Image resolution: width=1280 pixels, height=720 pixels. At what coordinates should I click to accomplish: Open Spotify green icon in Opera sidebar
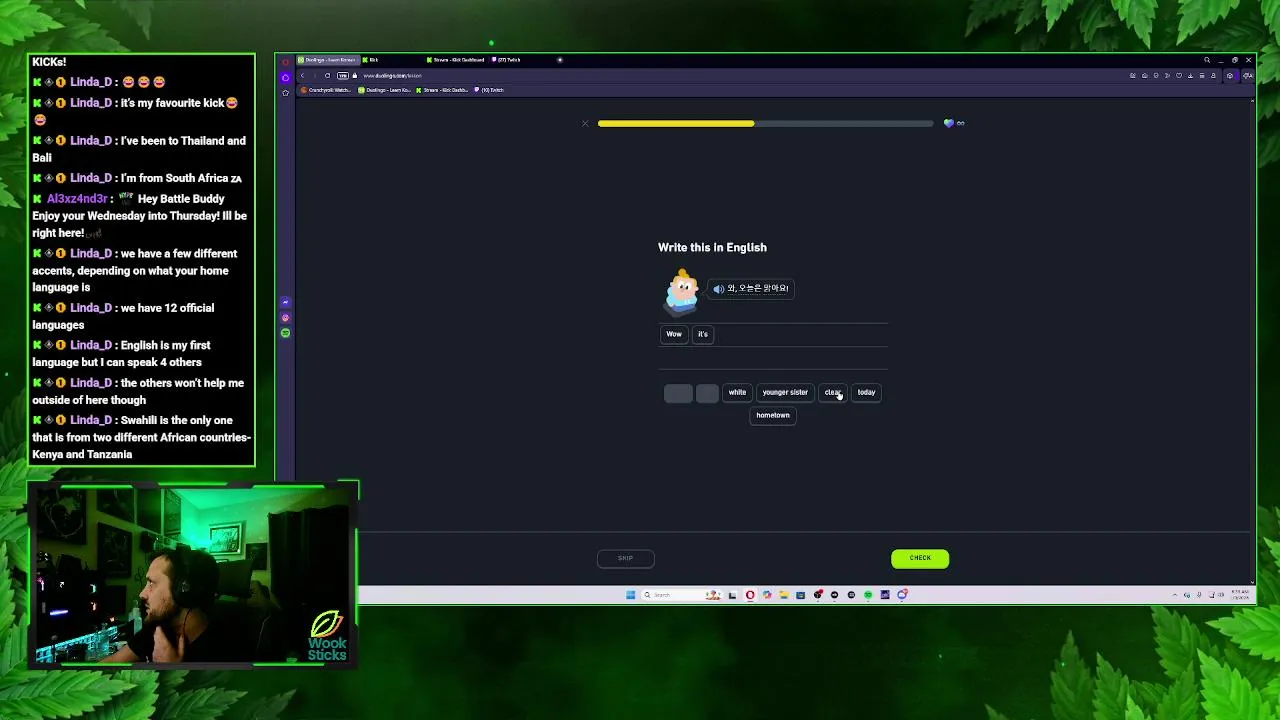(x=285, y=333)
